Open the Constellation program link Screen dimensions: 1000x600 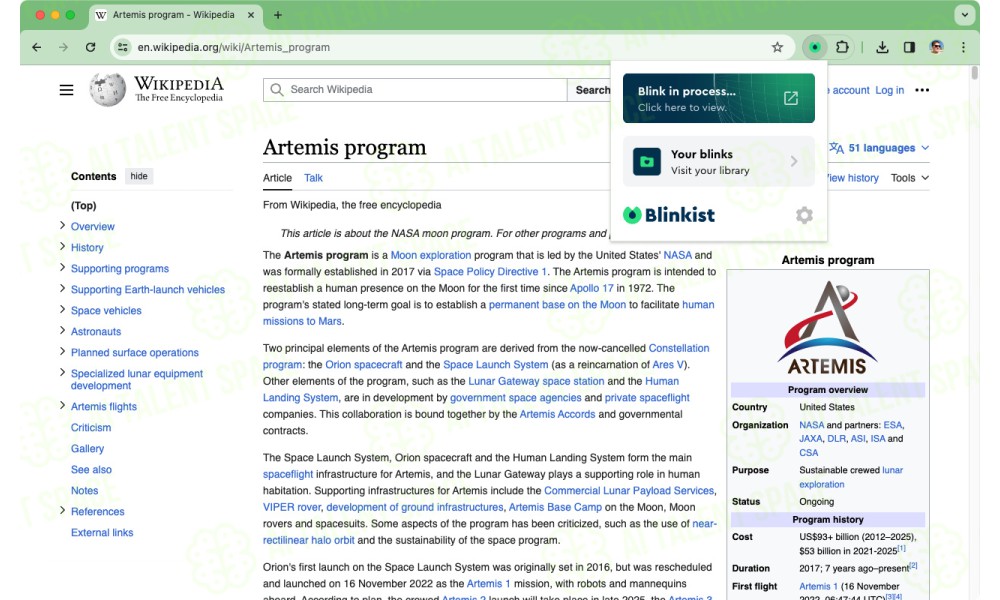point(486,356)
